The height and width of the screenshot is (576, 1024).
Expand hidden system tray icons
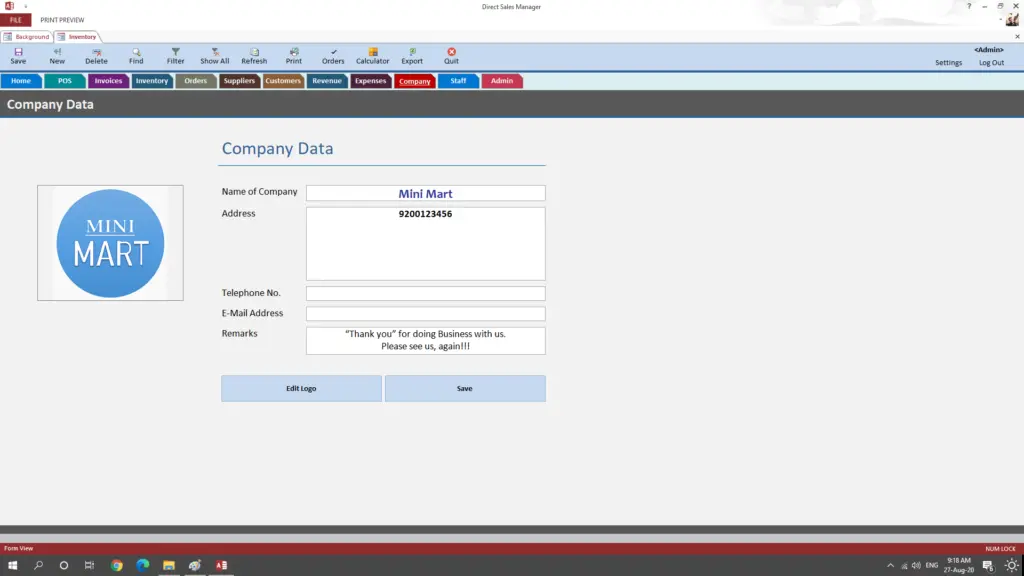point(889,563)
